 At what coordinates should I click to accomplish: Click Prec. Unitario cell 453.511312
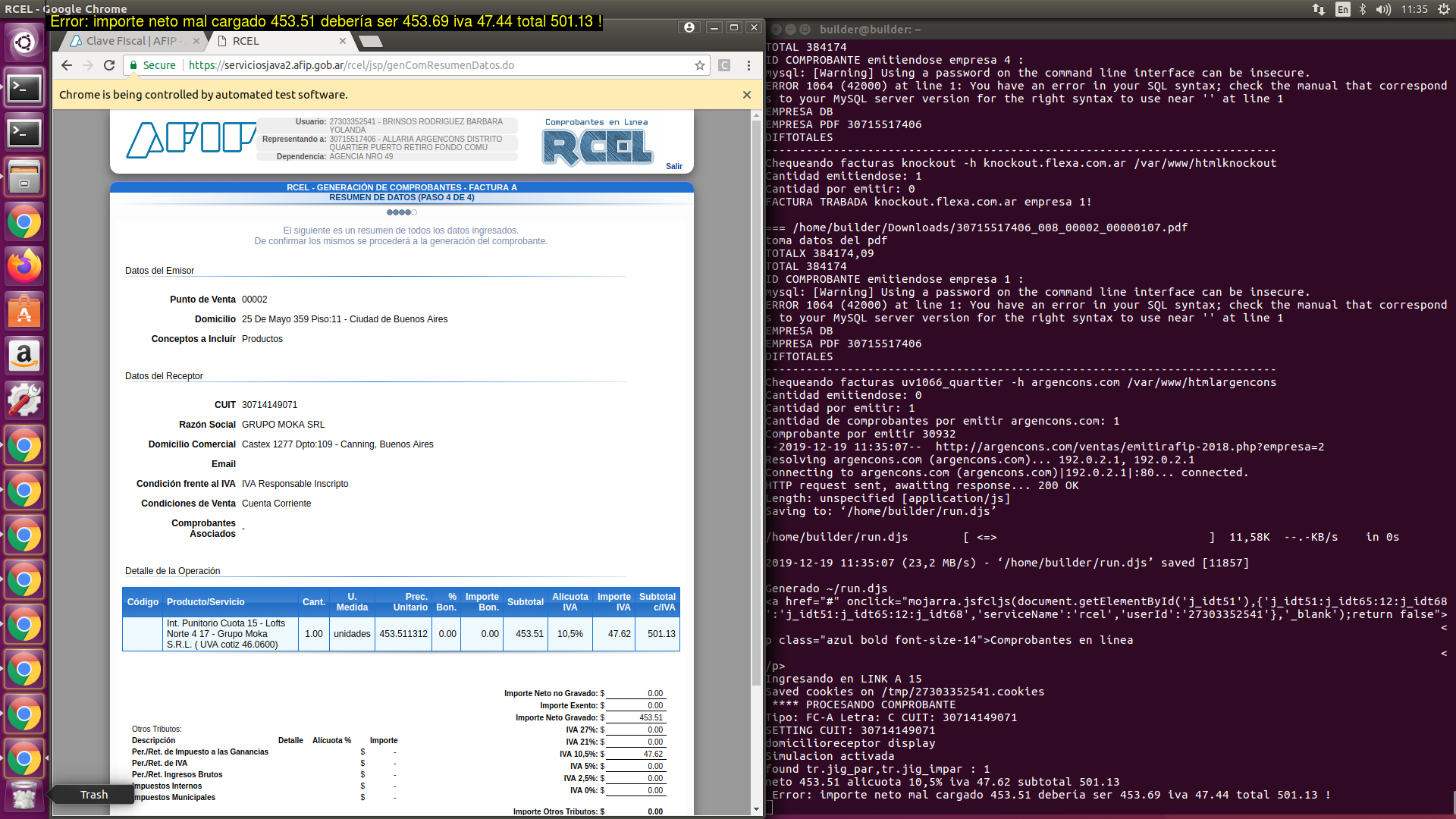click(403, 634)
